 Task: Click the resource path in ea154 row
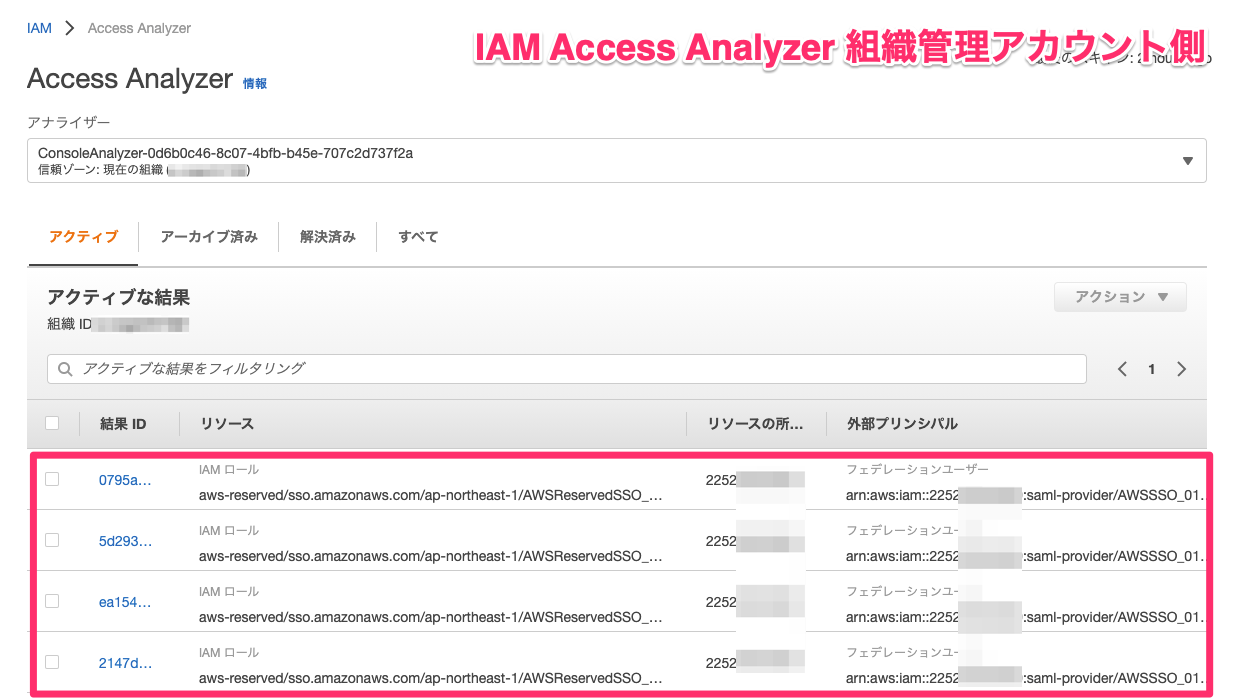point(431,616)
